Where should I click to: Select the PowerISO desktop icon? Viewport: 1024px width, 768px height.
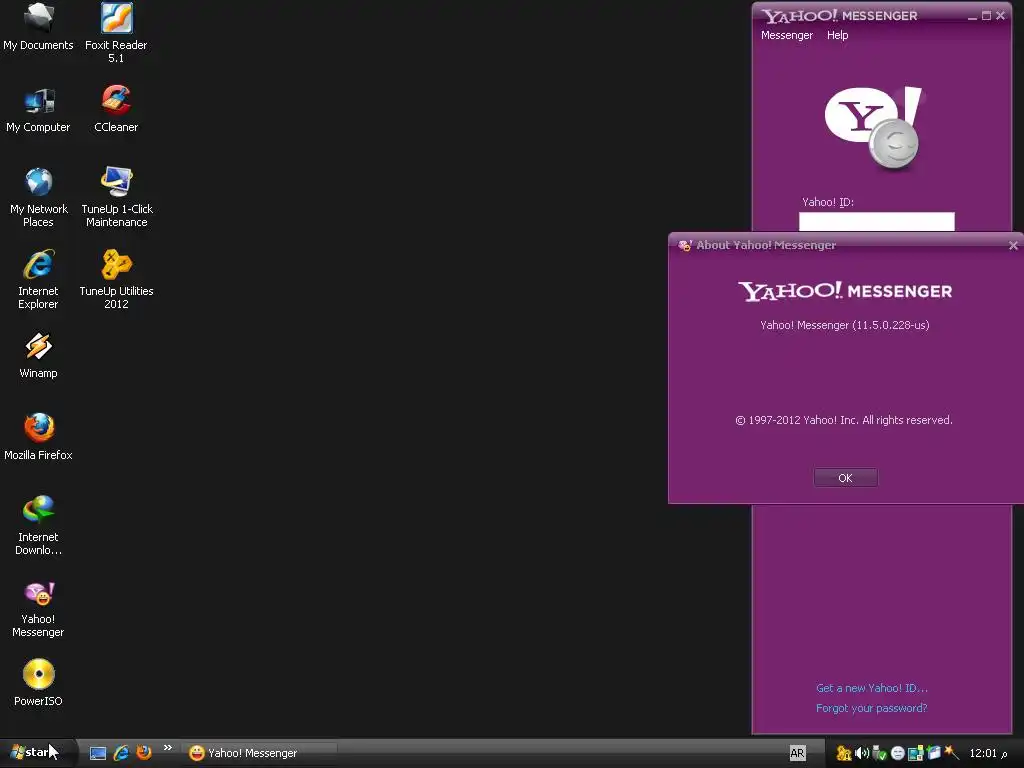pyautogui.click(x=39, y=683)
